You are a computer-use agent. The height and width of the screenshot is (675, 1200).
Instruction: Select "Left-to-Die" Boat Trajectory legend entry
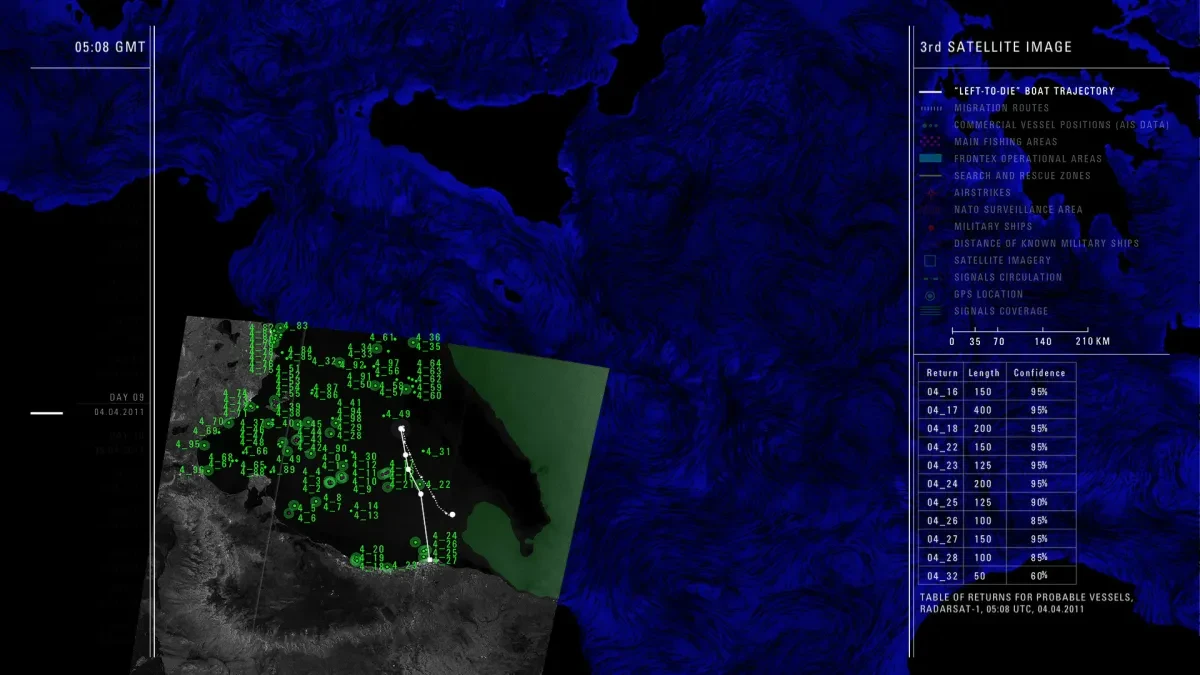point(1033,91)
